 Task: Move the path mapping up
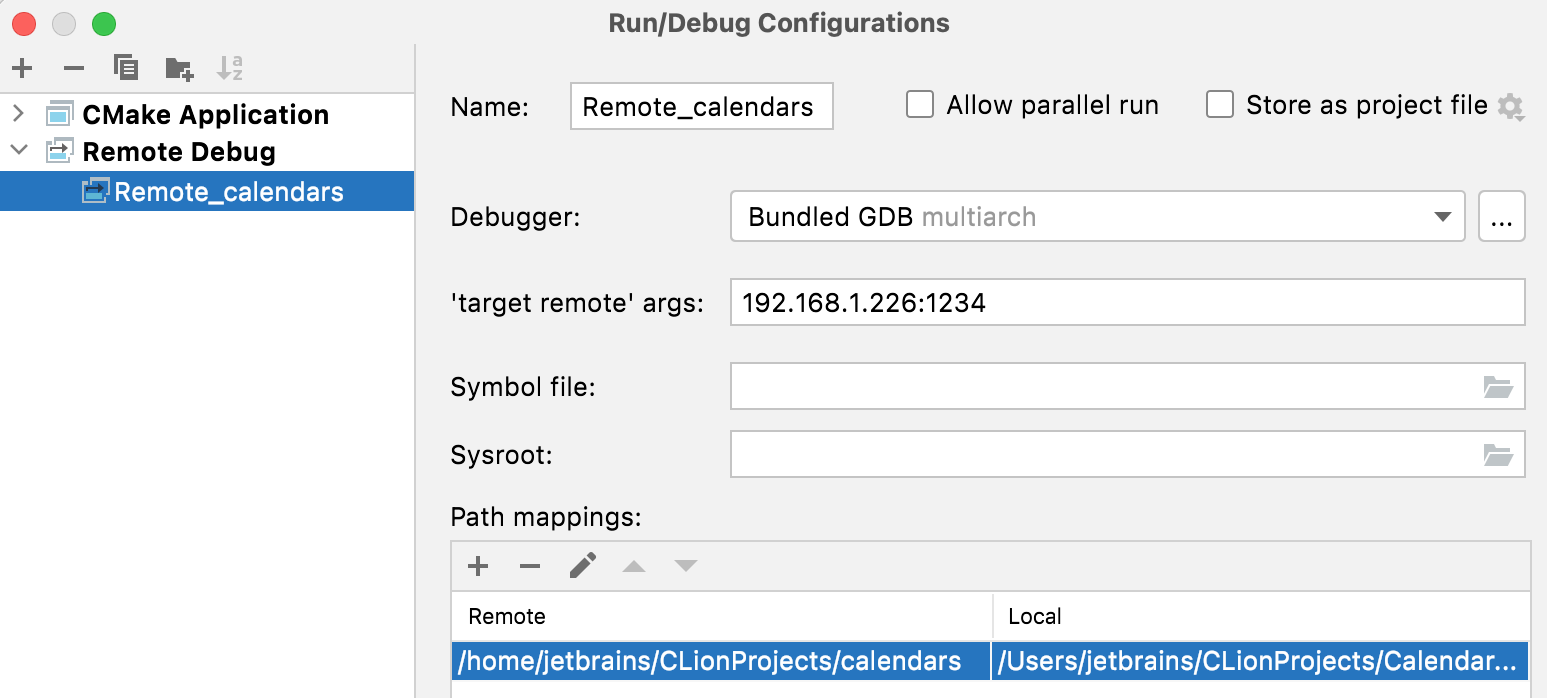tap(634, 566)
